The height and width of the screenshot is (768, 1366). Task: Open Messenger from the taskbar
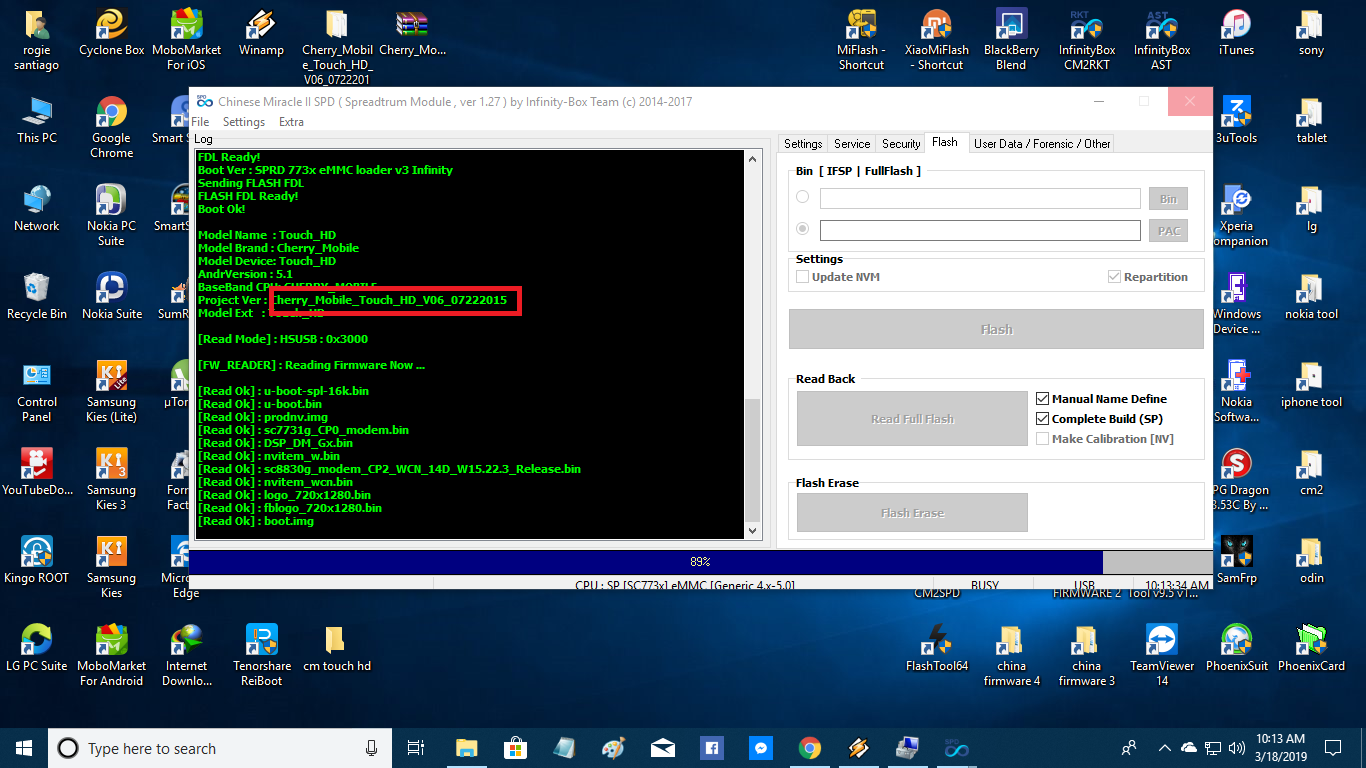coord(760,747)
